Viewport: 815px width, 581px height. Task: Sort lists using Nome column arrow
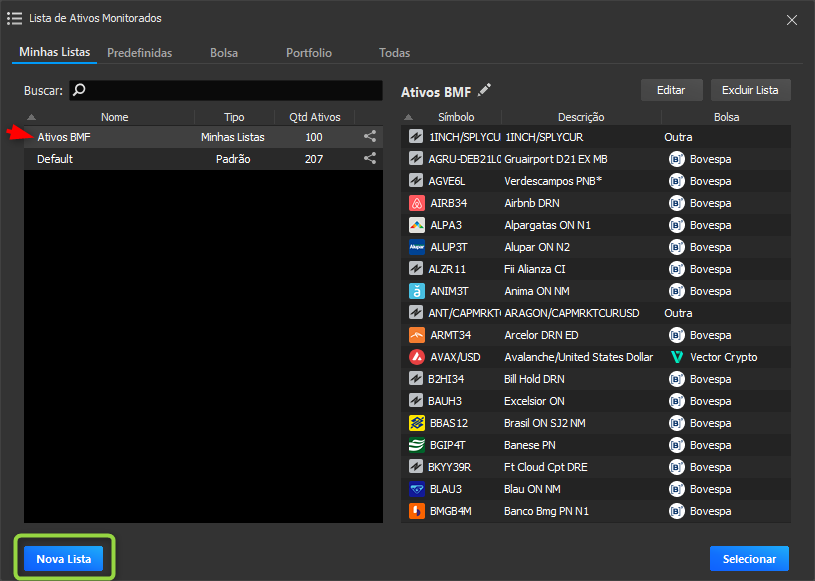[32, 117]
